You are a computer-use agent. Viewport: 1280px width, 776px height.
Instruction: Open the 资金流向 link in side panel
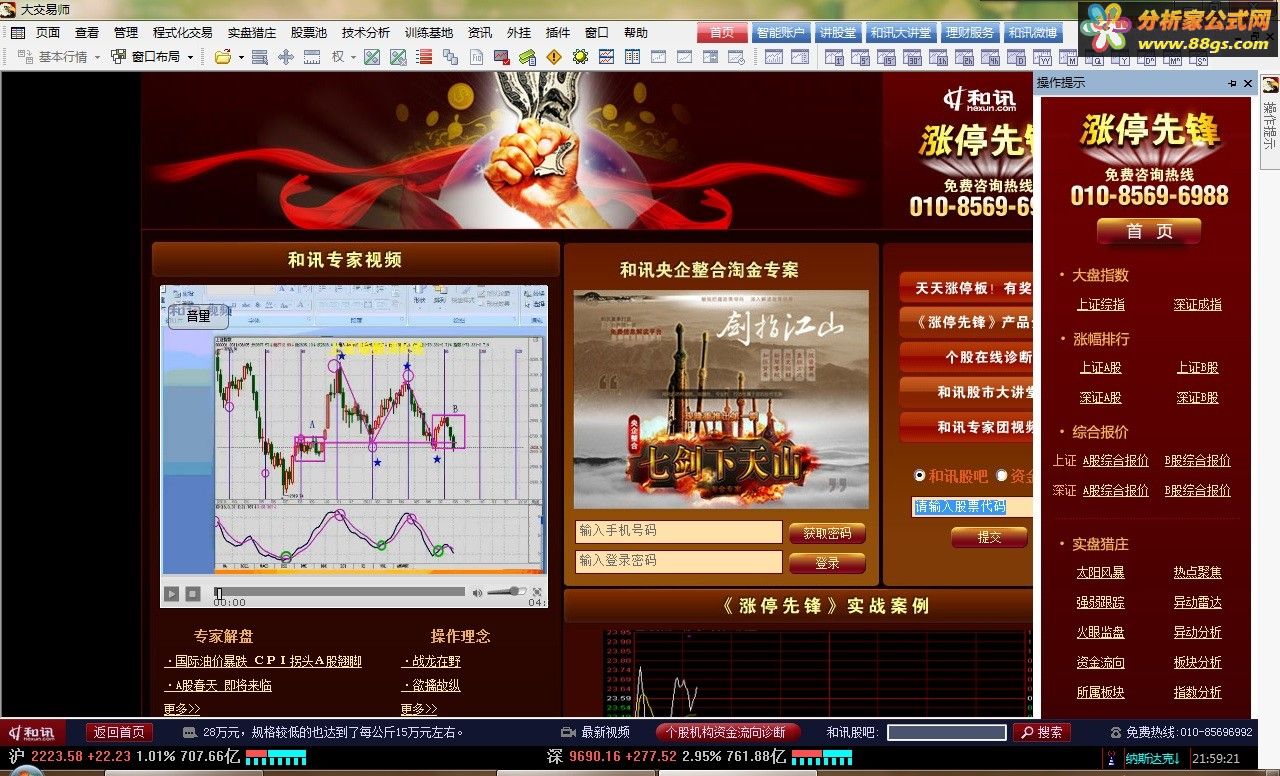1100,662
